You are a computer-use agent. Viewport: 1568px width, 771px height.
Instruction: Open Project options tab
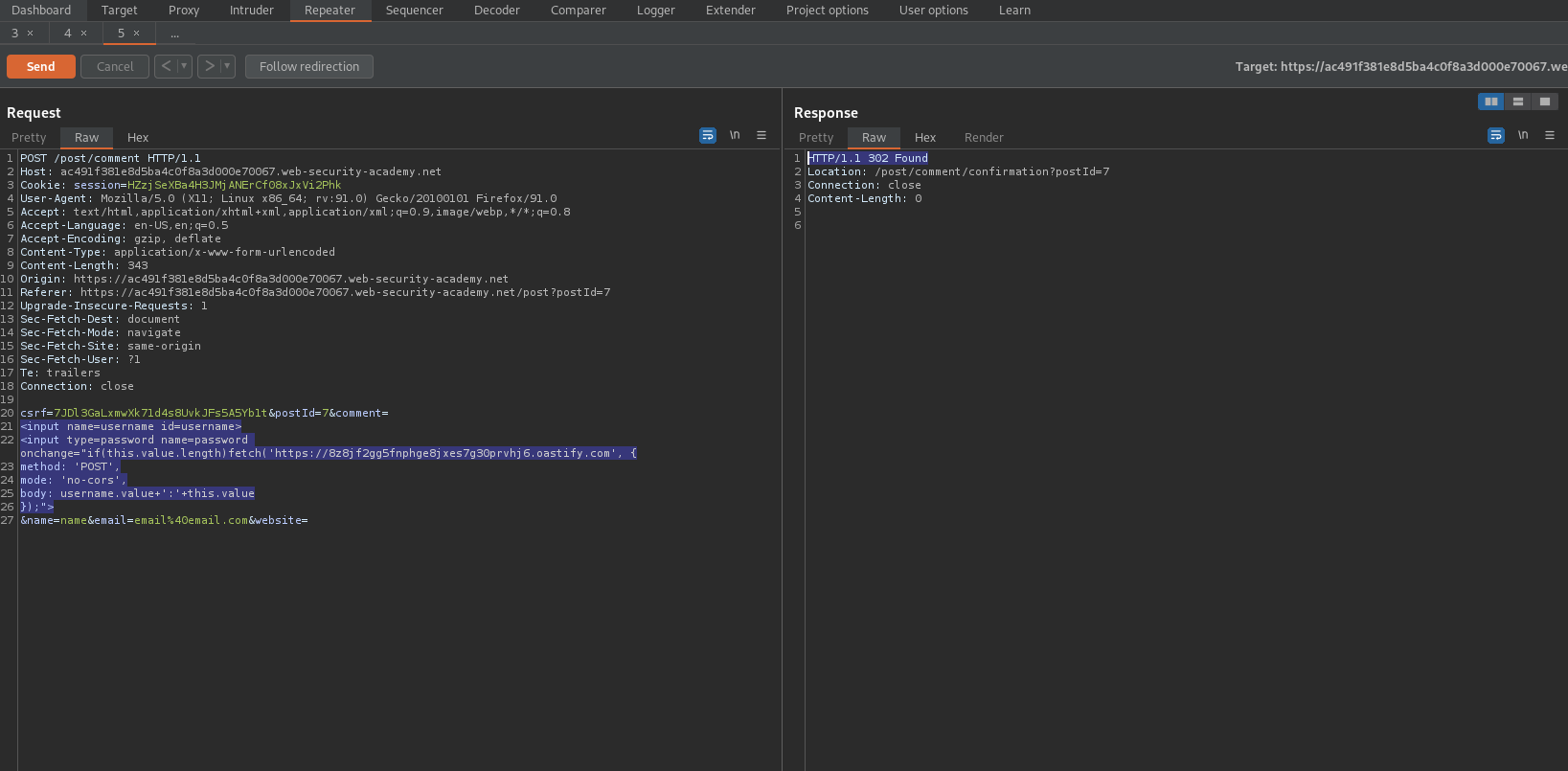pyautogui.click(x=828, y=11)
